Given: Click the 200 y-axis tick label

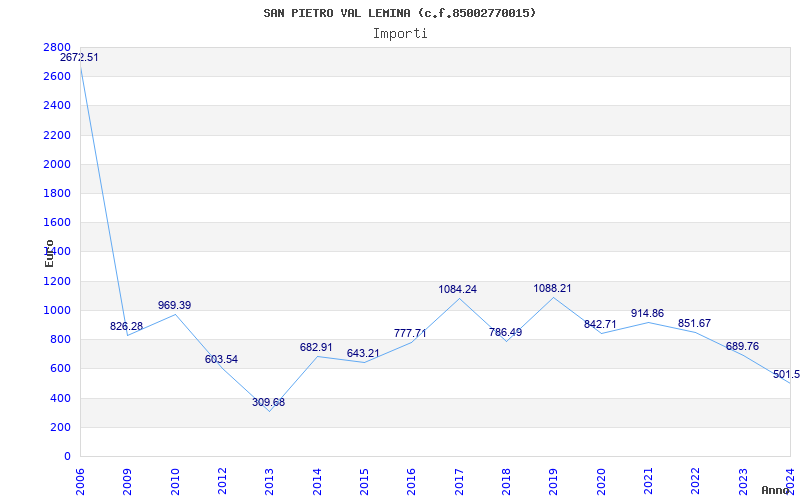Looking at the screenshot, I should 60,428.
